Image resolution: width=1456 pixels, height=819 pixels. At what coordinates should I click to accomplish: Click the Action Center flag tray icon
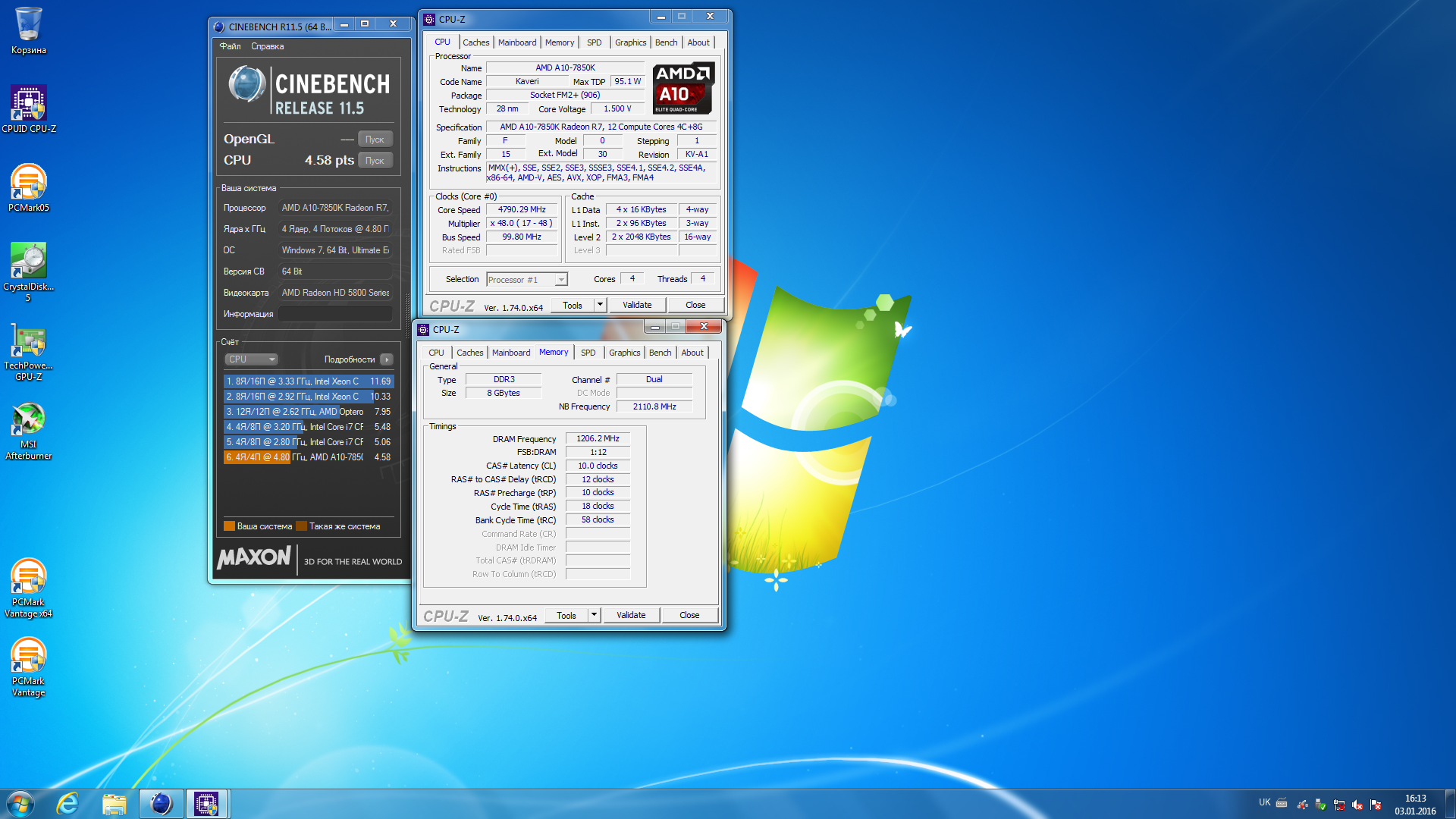click(x=1376, y=805)
